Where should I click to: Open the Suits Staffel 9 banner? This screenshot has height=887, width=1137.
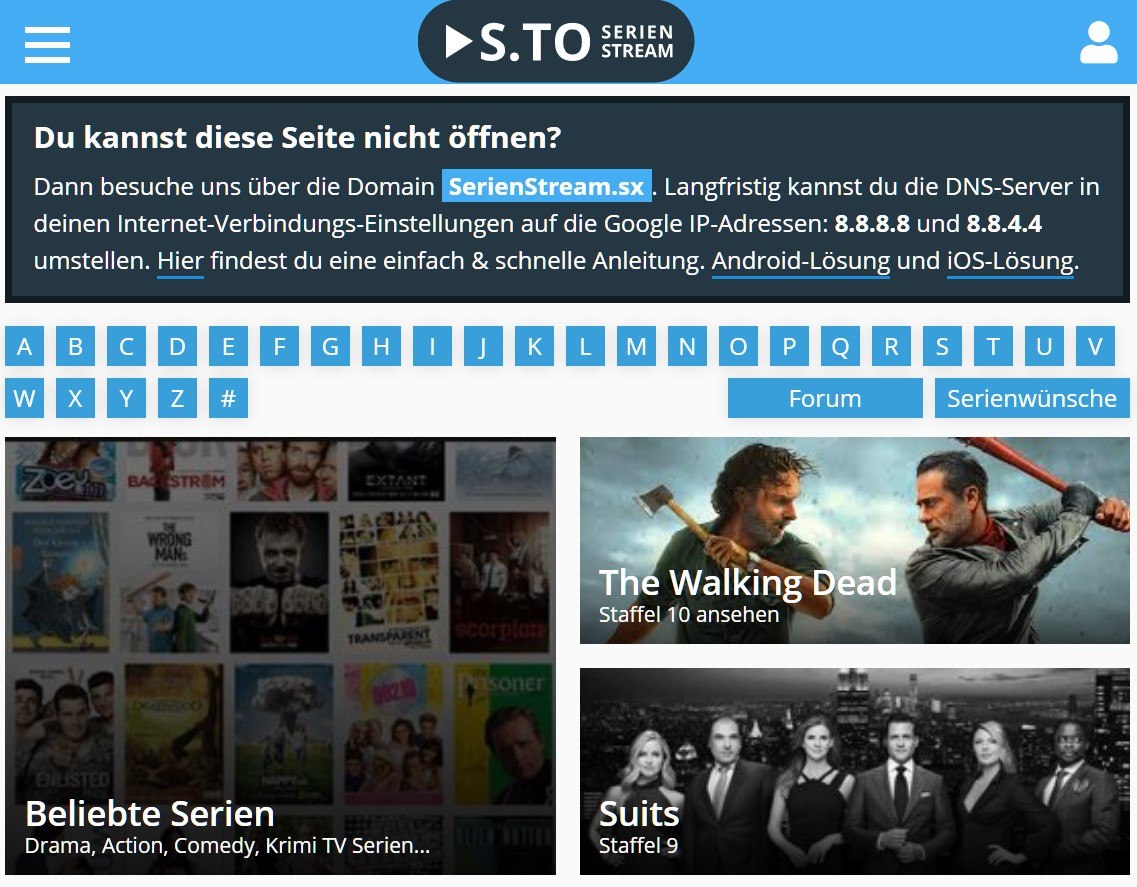coord(855,772)
